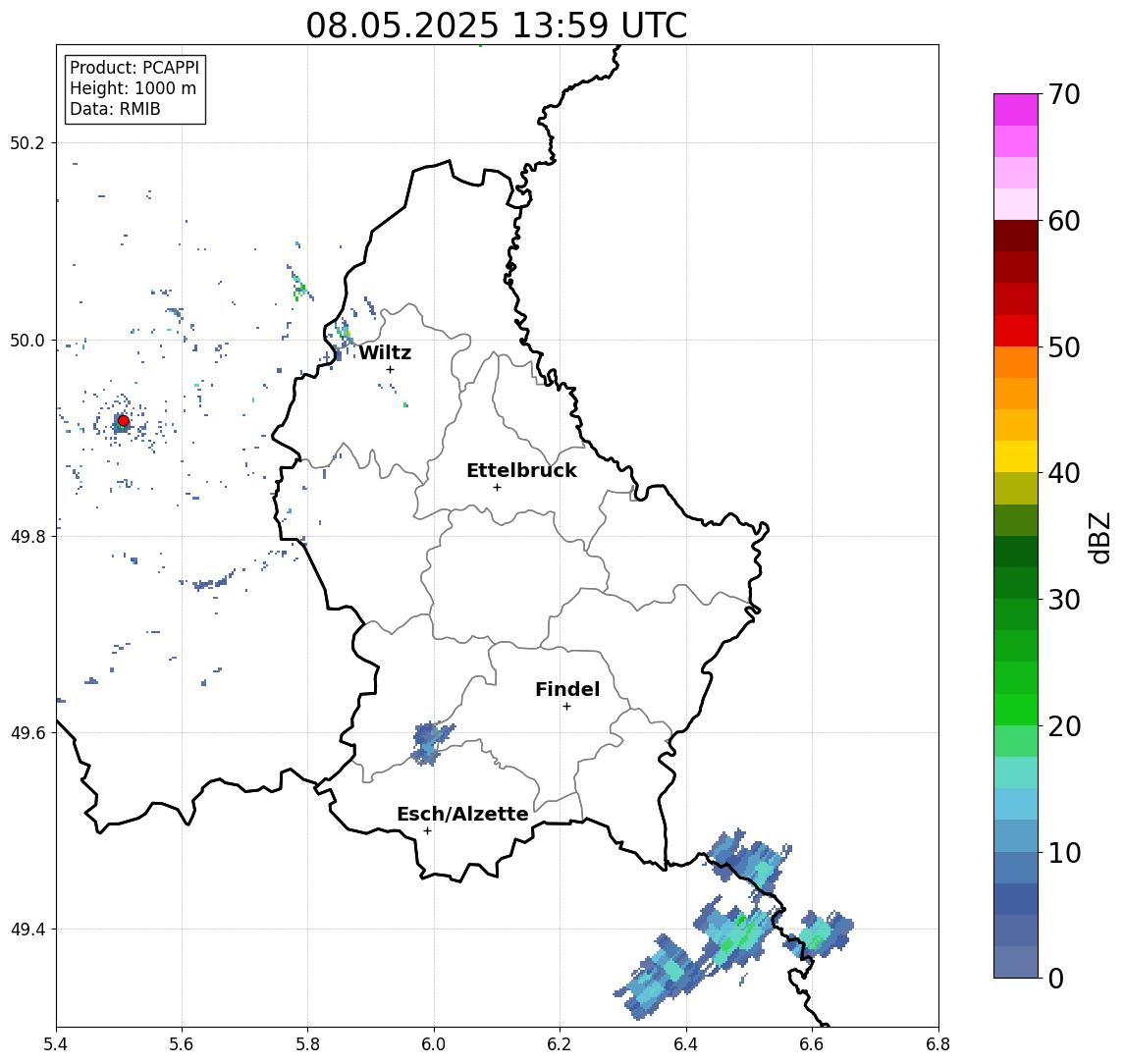Click the Height: 1000 m legend line

[x=133, y=88]
